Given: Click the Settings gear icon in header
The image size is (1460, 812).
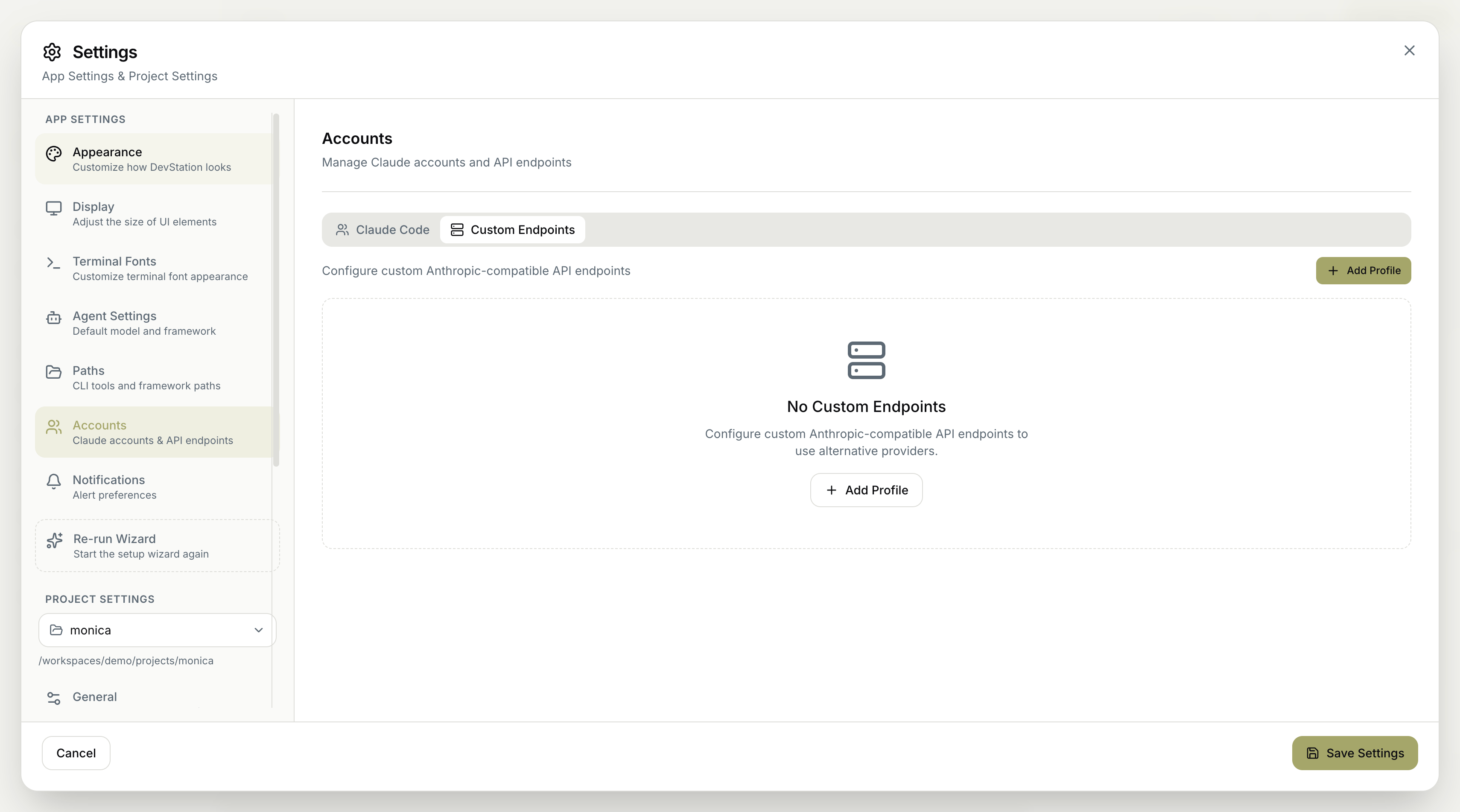Looking at the screenshot, I should tap(52, 52).
